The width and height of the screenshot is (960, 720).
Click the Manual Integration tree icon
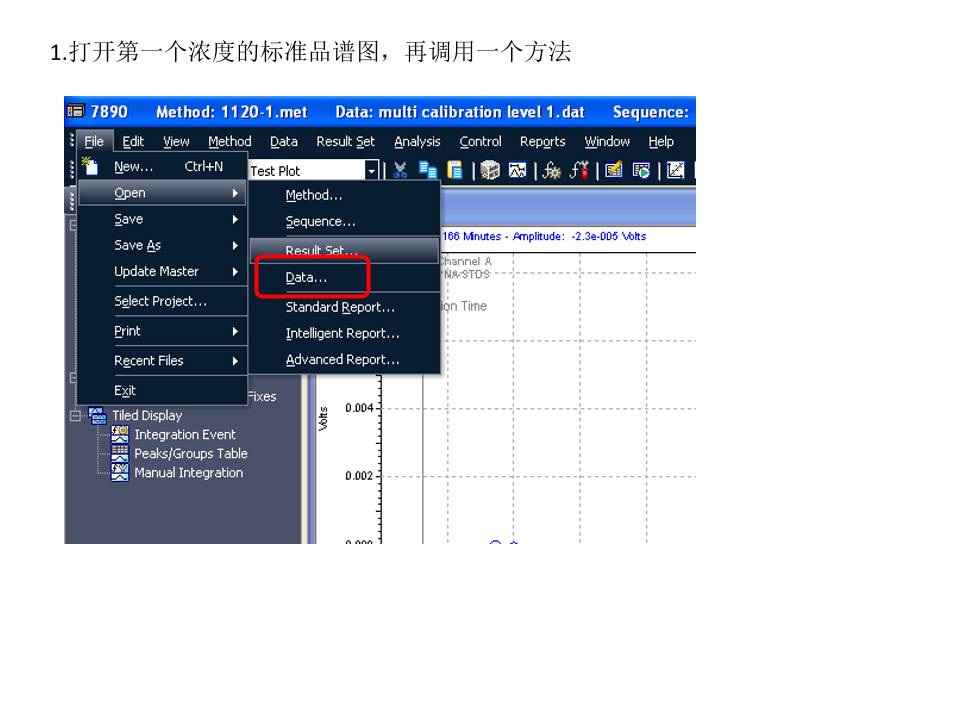coord(120,473)
